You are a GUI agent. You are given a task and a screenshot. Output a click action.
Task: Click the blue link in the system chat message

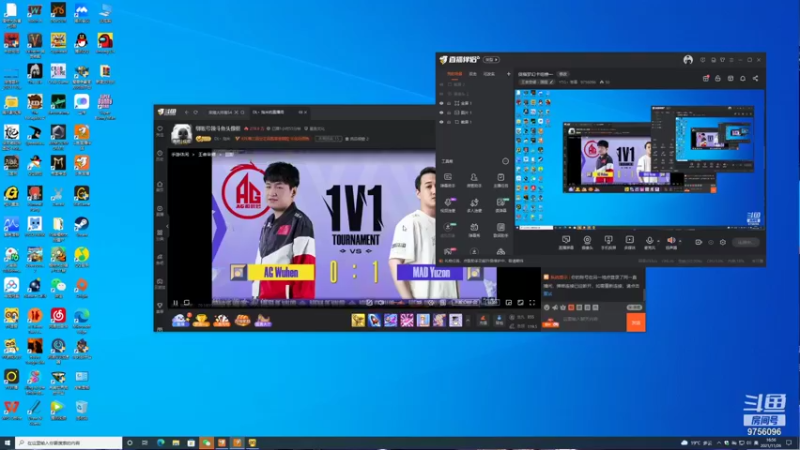(548, 293)
